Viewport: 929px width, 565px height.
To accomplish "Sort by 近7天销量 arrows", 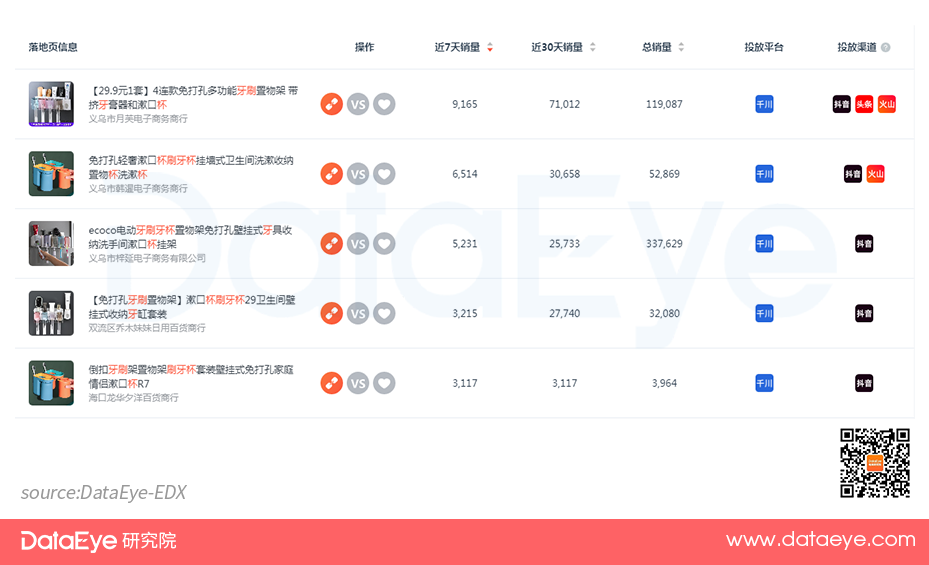I will click(490, 47).
